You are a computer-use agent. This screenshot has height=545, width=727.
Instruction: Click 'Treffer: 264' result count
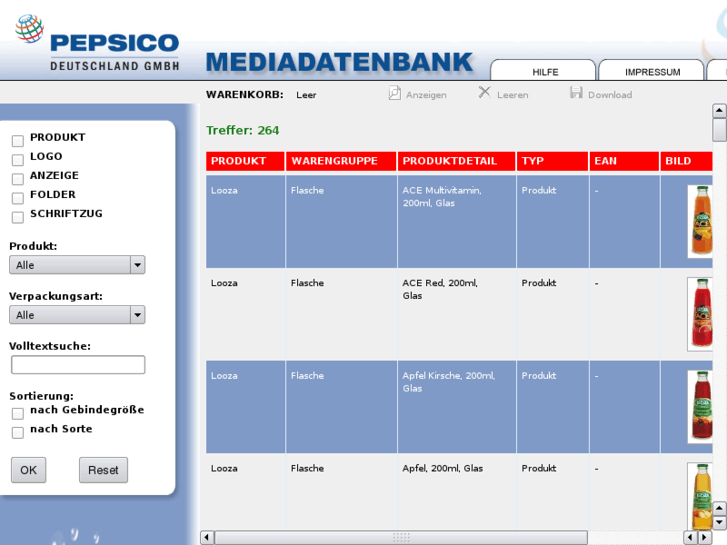tap(242, 130)
